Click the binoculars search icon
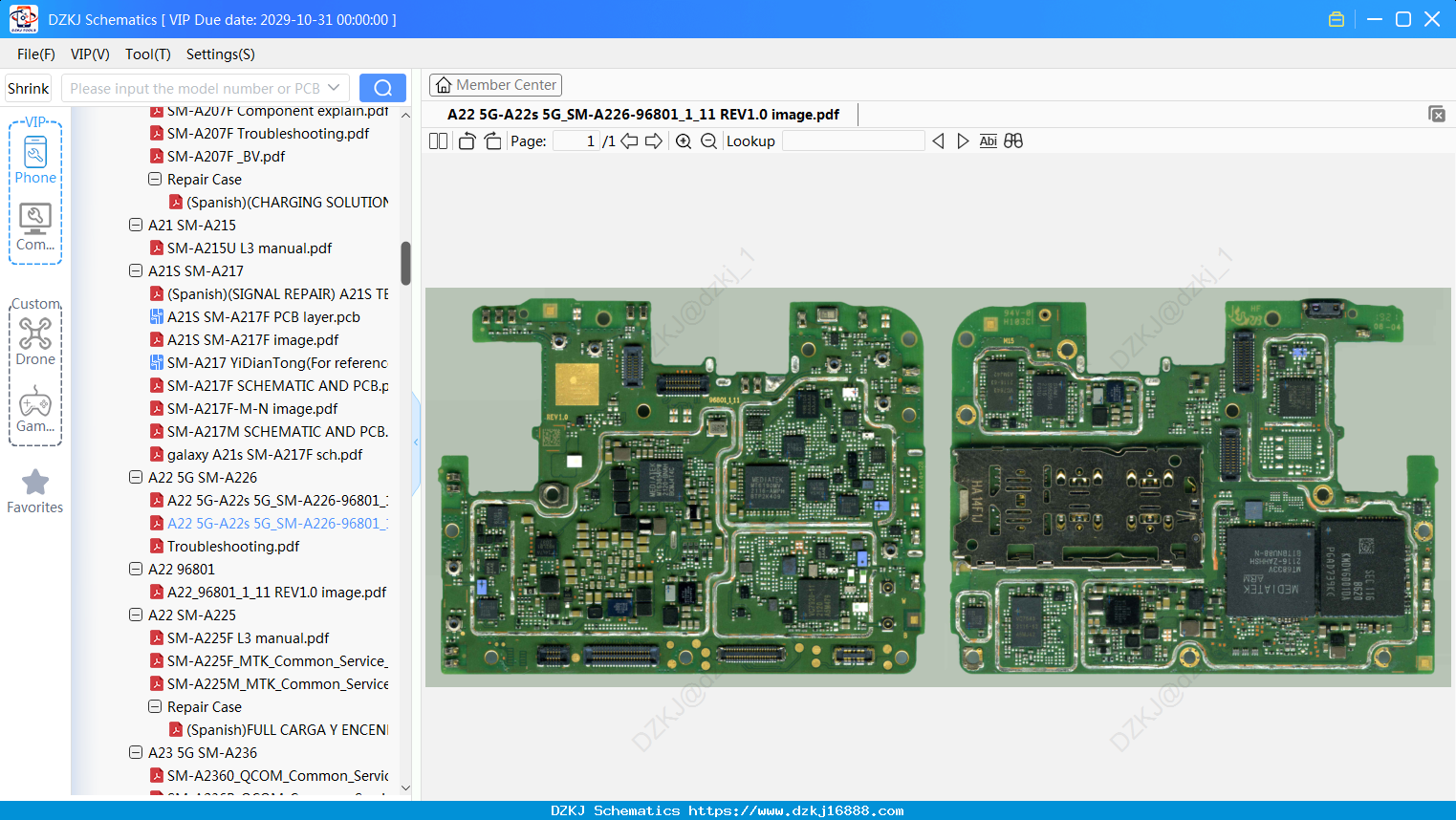The image size is (1456, 820). pos(1013,141)
